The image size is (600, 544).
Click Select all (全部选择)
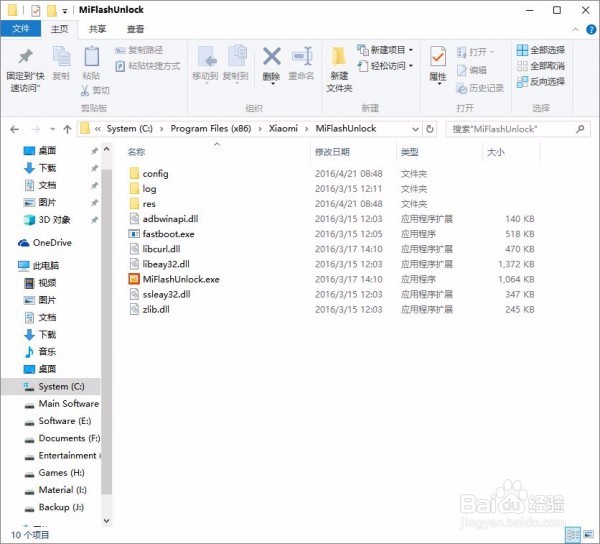click(541, 50)
